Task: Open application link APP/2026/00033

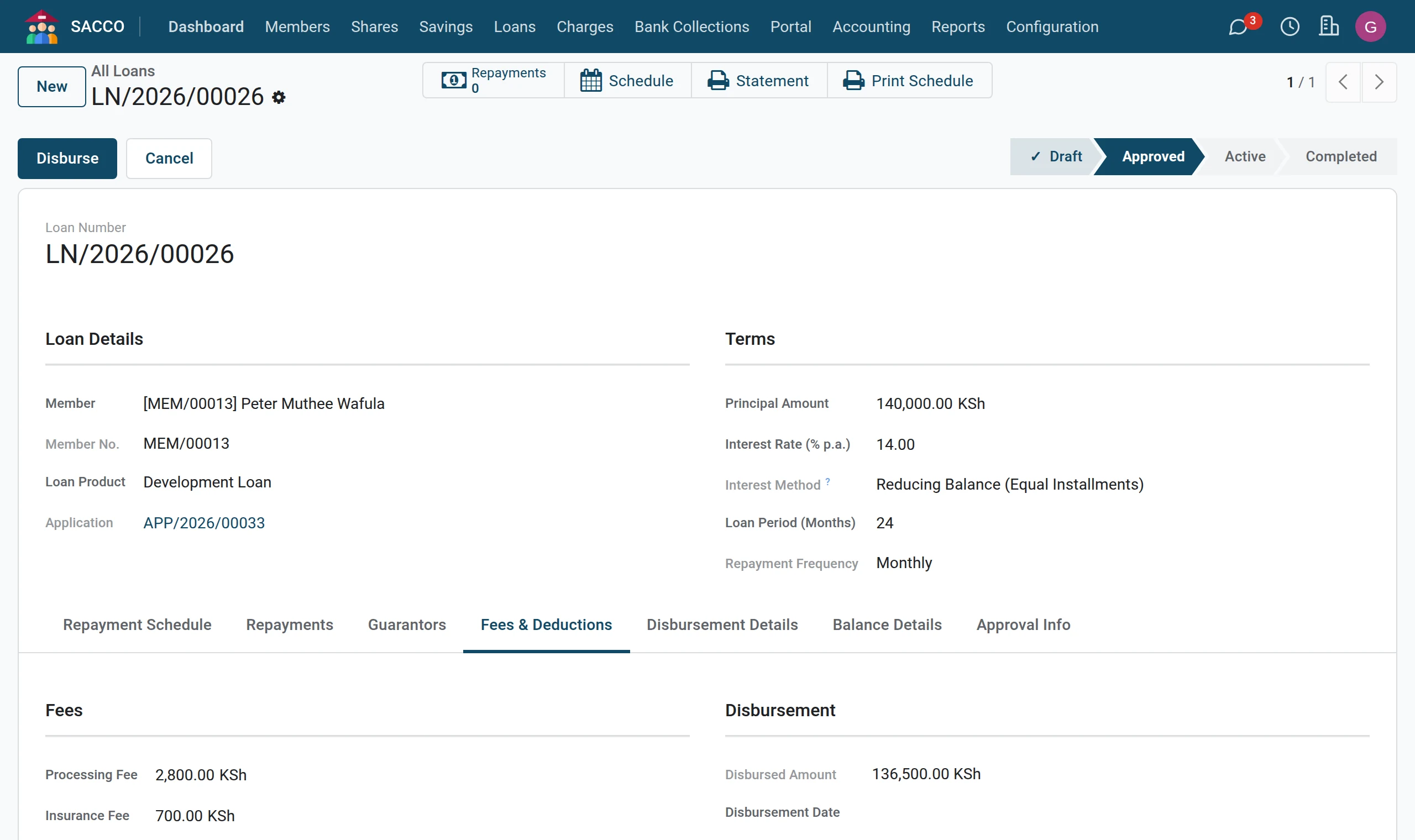Action: (x=204, y=522)
